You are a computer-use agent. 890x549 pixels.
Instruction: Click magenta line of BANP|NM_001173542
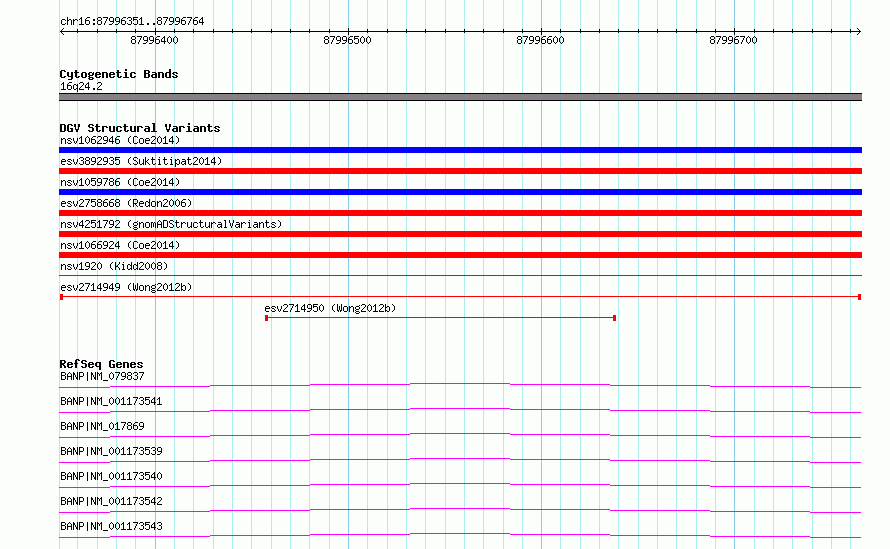point(460,510)
